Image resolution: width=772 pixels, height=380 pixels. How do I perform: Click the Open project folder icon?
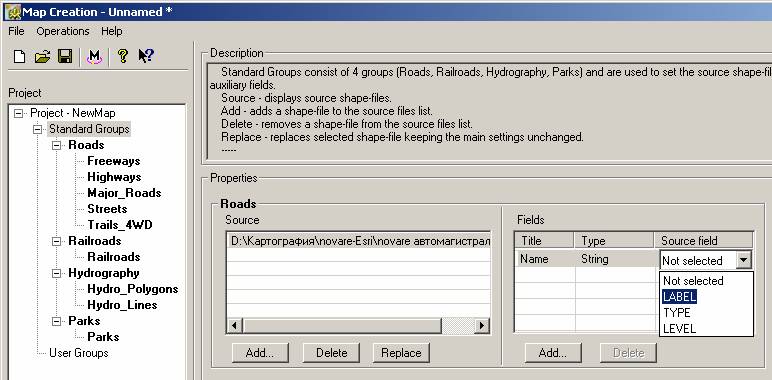point(42,57)
